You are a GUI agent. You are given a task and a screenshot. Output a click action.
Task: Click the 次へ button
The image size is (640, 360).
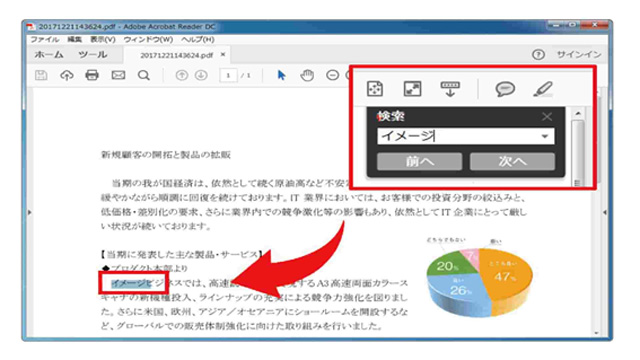click(512, 162)
